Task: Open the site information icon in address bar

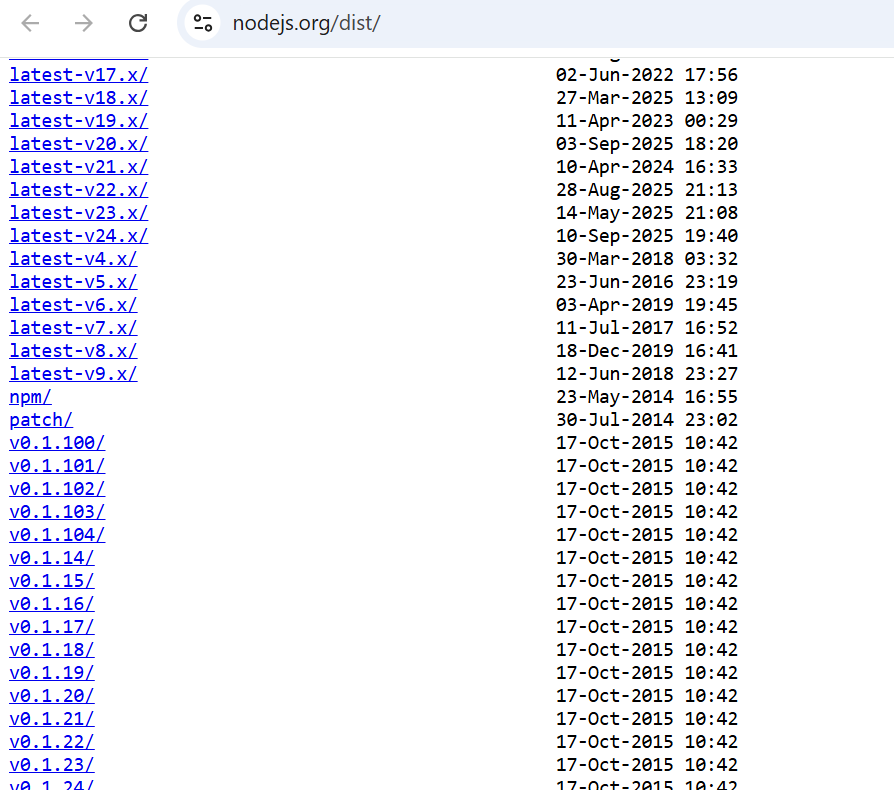Action: [x=203, y=23]
